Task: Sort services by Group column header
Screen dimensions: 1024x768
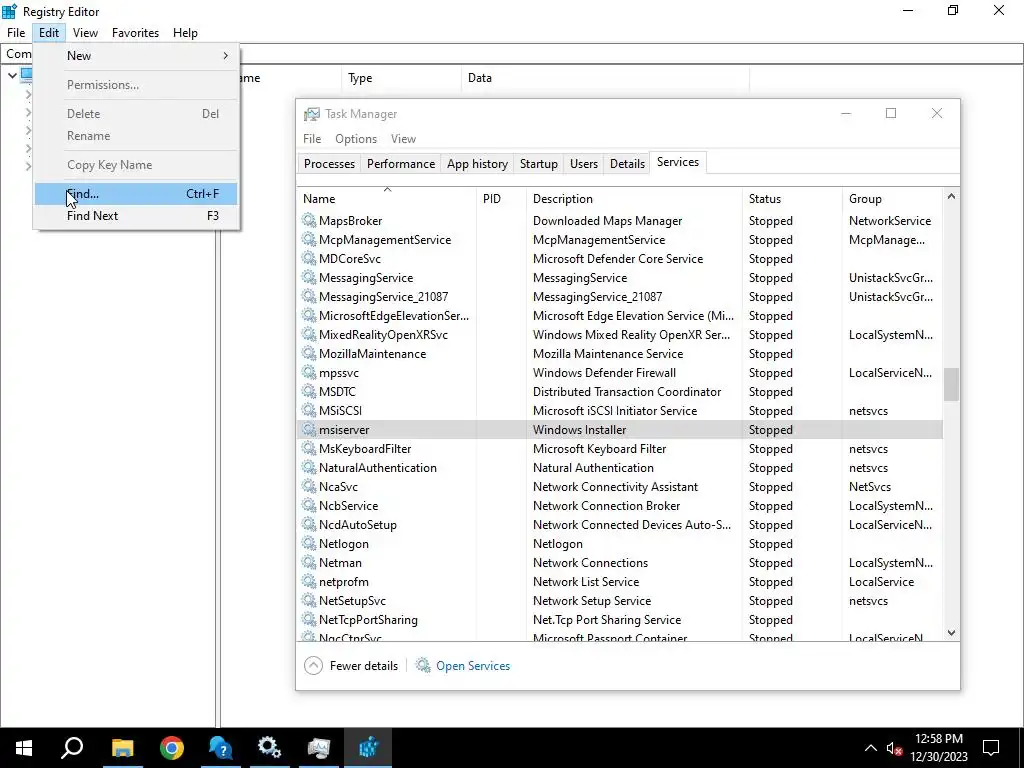Action: pyautogui.click(x=892, y=199)
